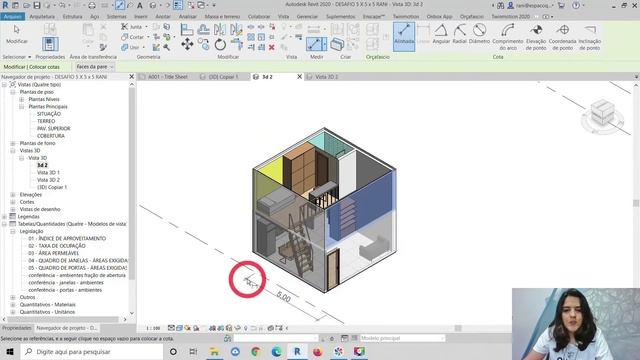Image resolution: width=640 pixels, height=360 pixels.
Task: Select Vista 3D 1 in browser
Action: tap(48, 173)
